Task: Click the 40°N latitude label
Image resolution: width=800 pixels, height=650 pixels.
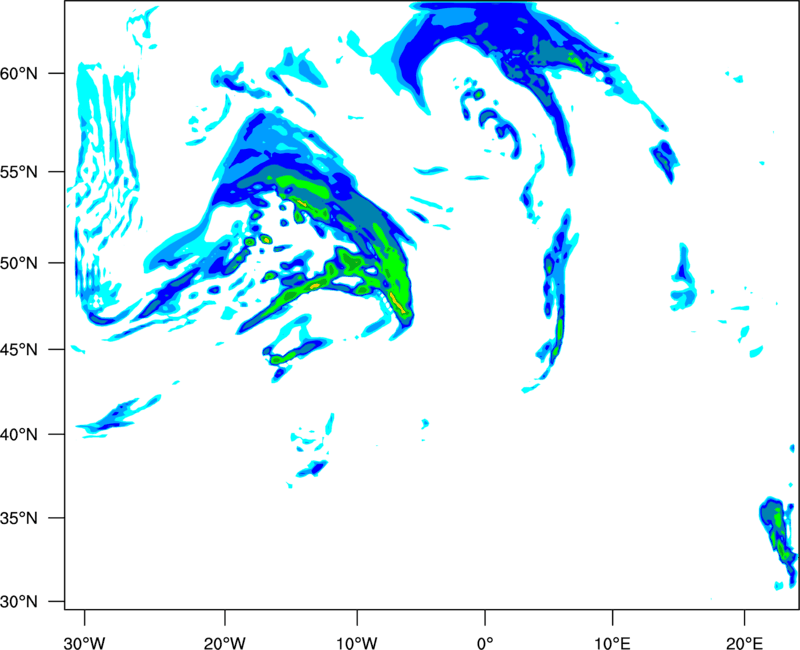Action: tap(19, 435)
